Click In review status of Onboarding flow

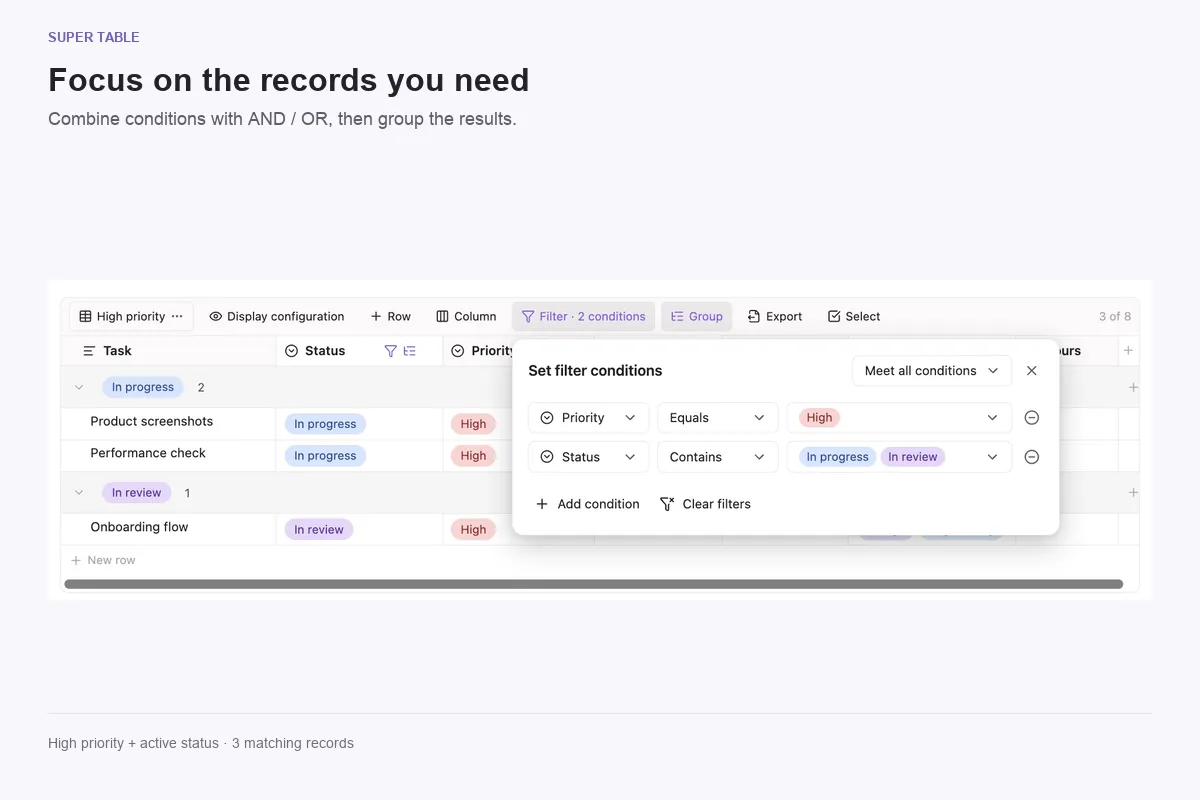tap(319, 530)
